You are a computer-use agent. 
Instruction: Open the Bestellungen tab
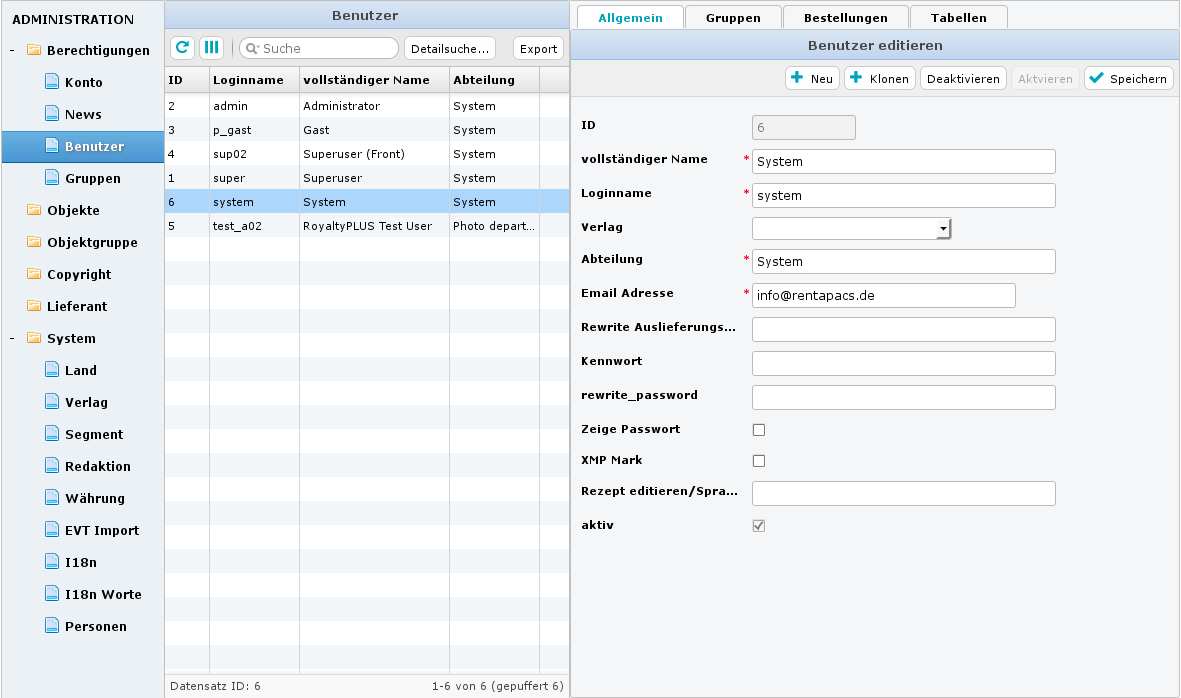pos(845,18)
